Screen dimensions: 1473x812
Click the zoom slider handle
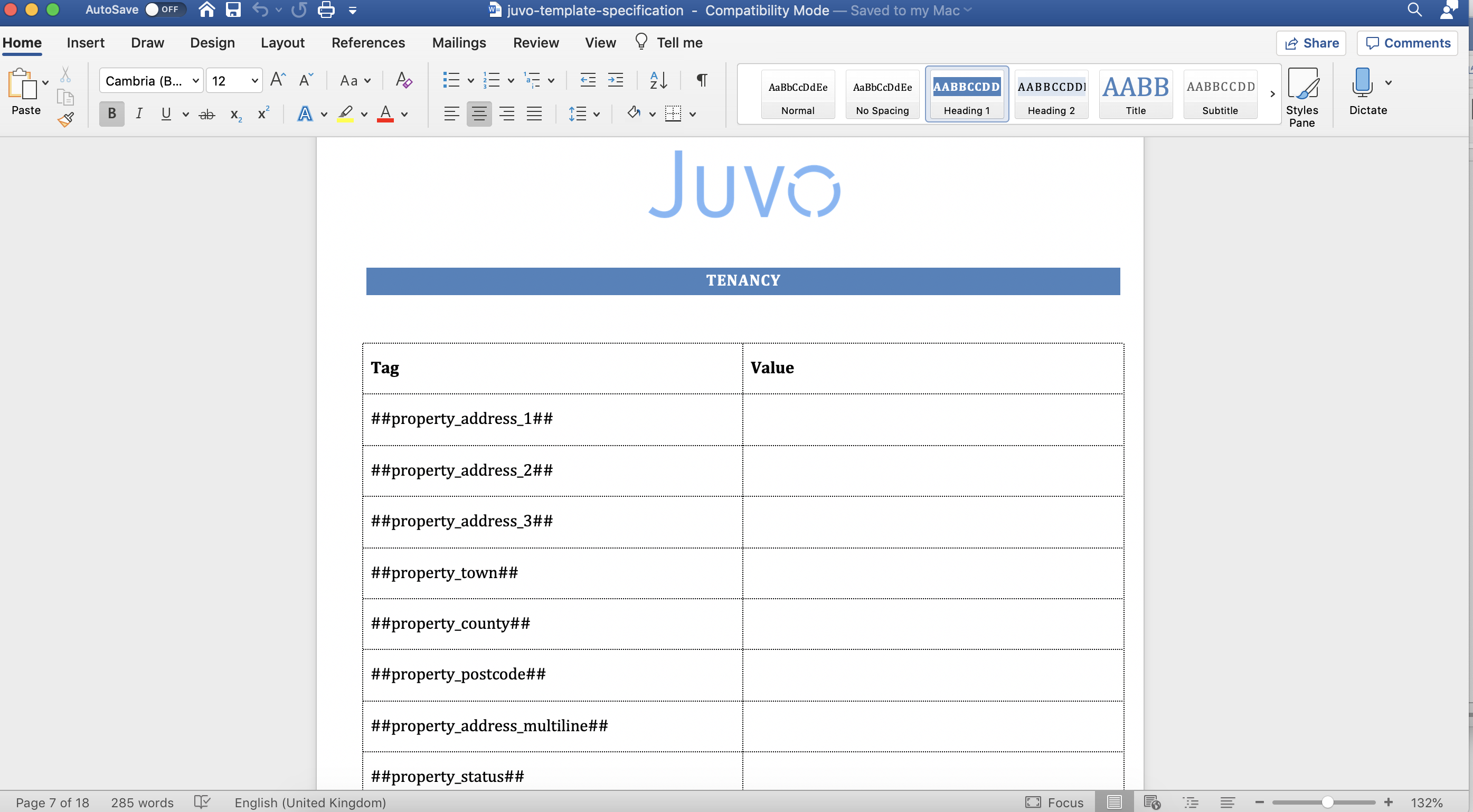(1328, 802)
